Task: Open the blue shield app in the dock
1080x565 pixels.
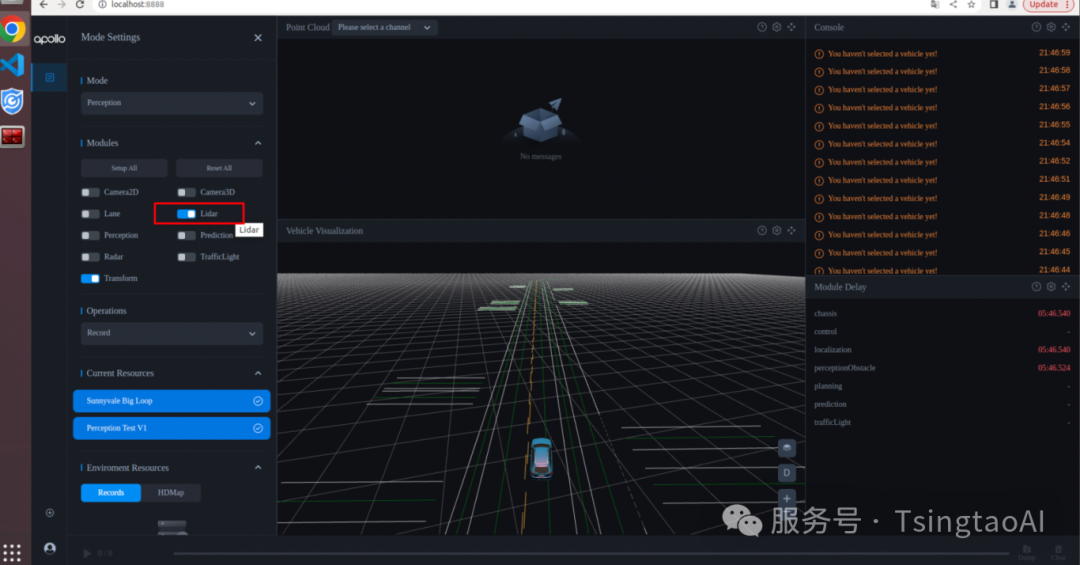Action: [12, 101]
